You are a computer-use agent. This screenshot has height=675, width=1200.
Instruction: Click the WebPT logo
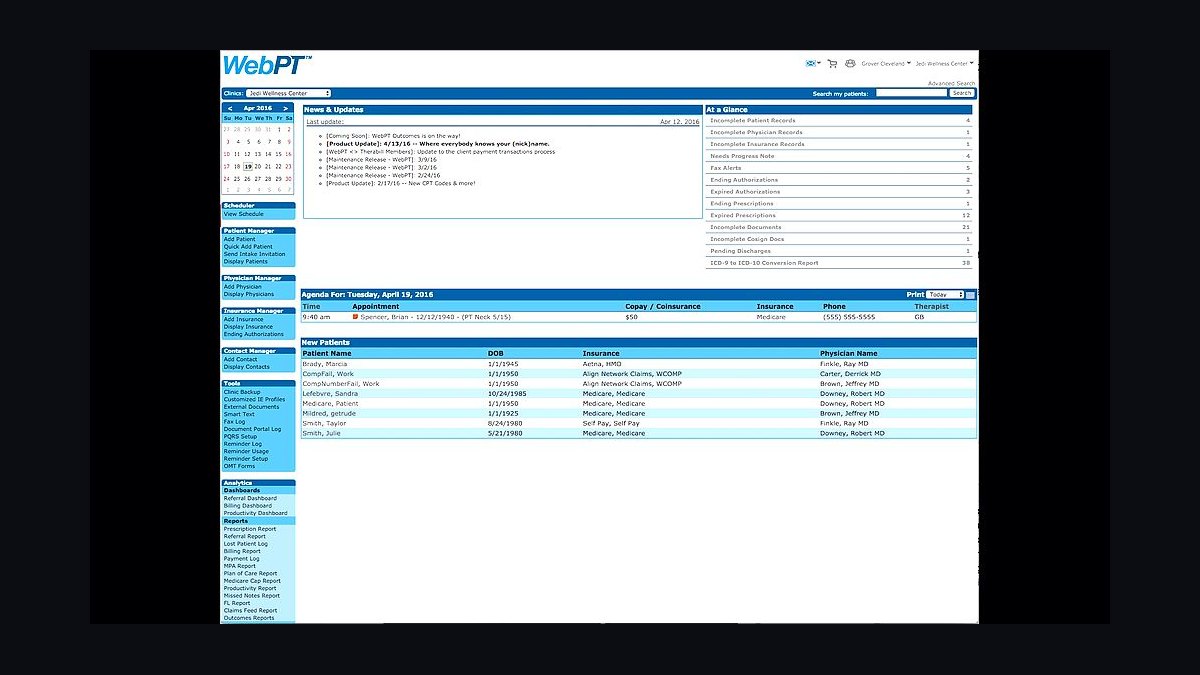[x=267, y=65]
